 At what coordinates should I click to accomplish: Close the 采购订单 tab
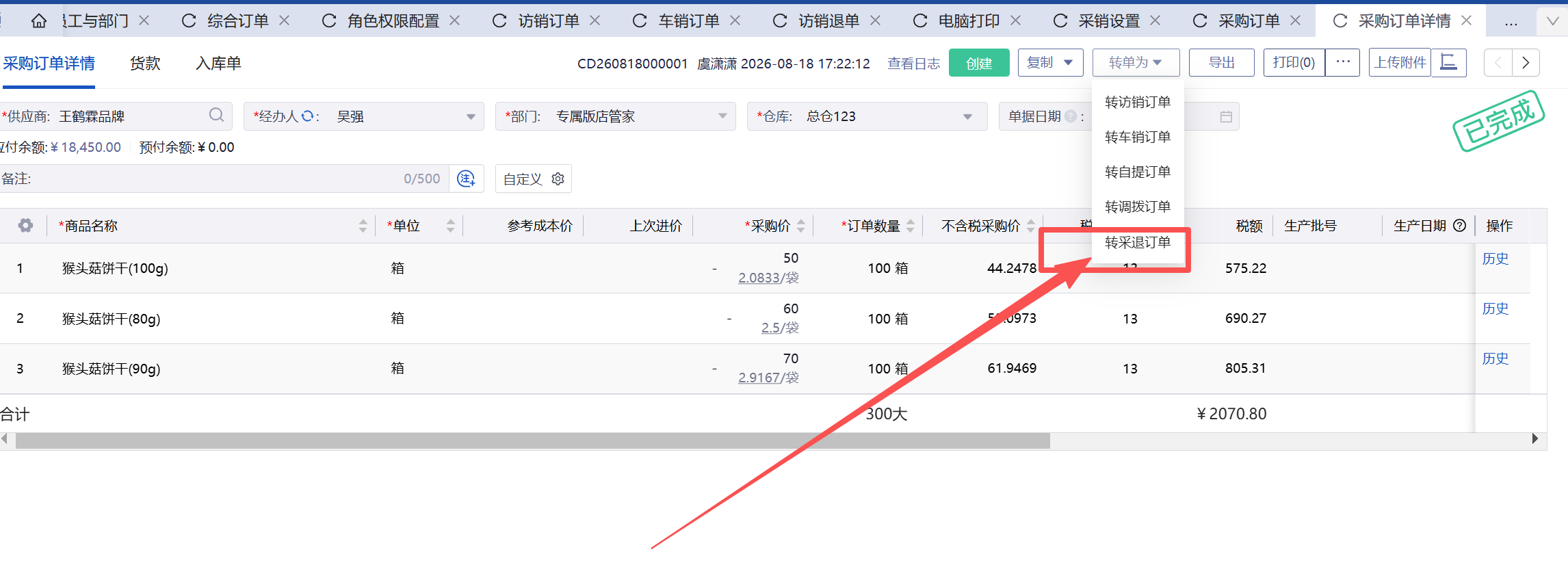(x=1295, y=21)
